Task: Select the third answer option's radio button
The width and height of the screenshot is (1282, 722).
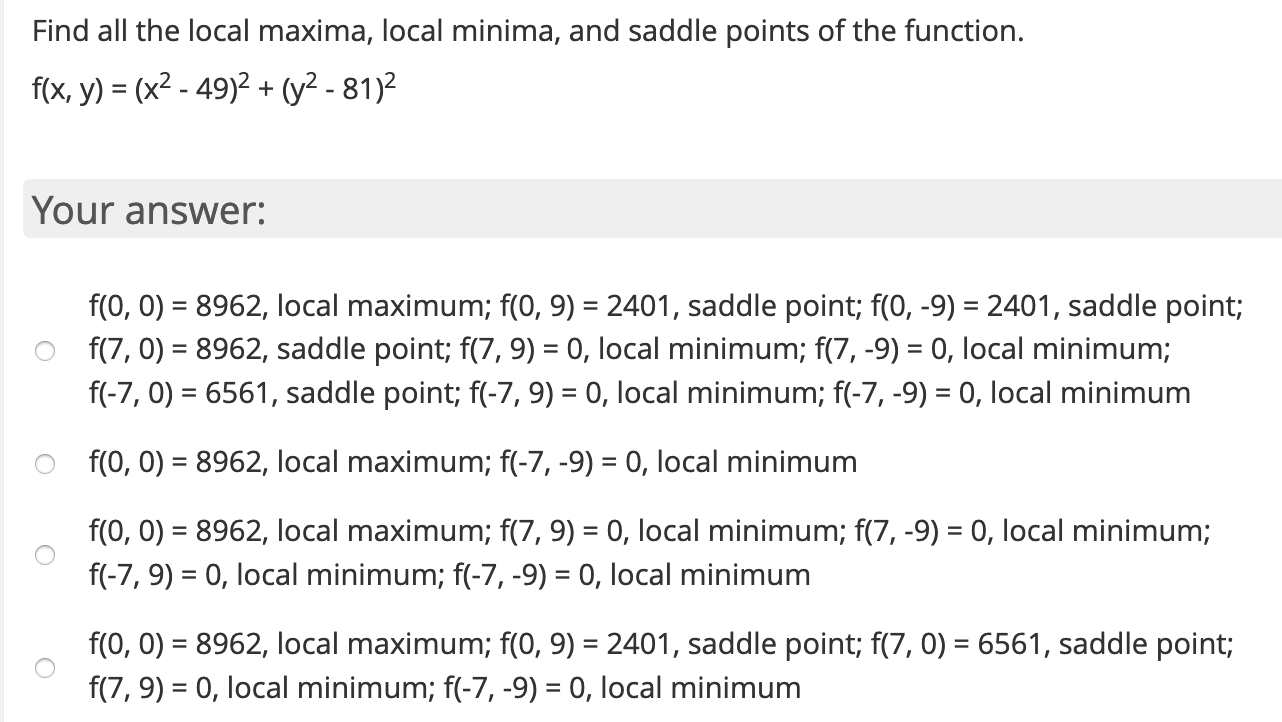Action: [44, 553]
